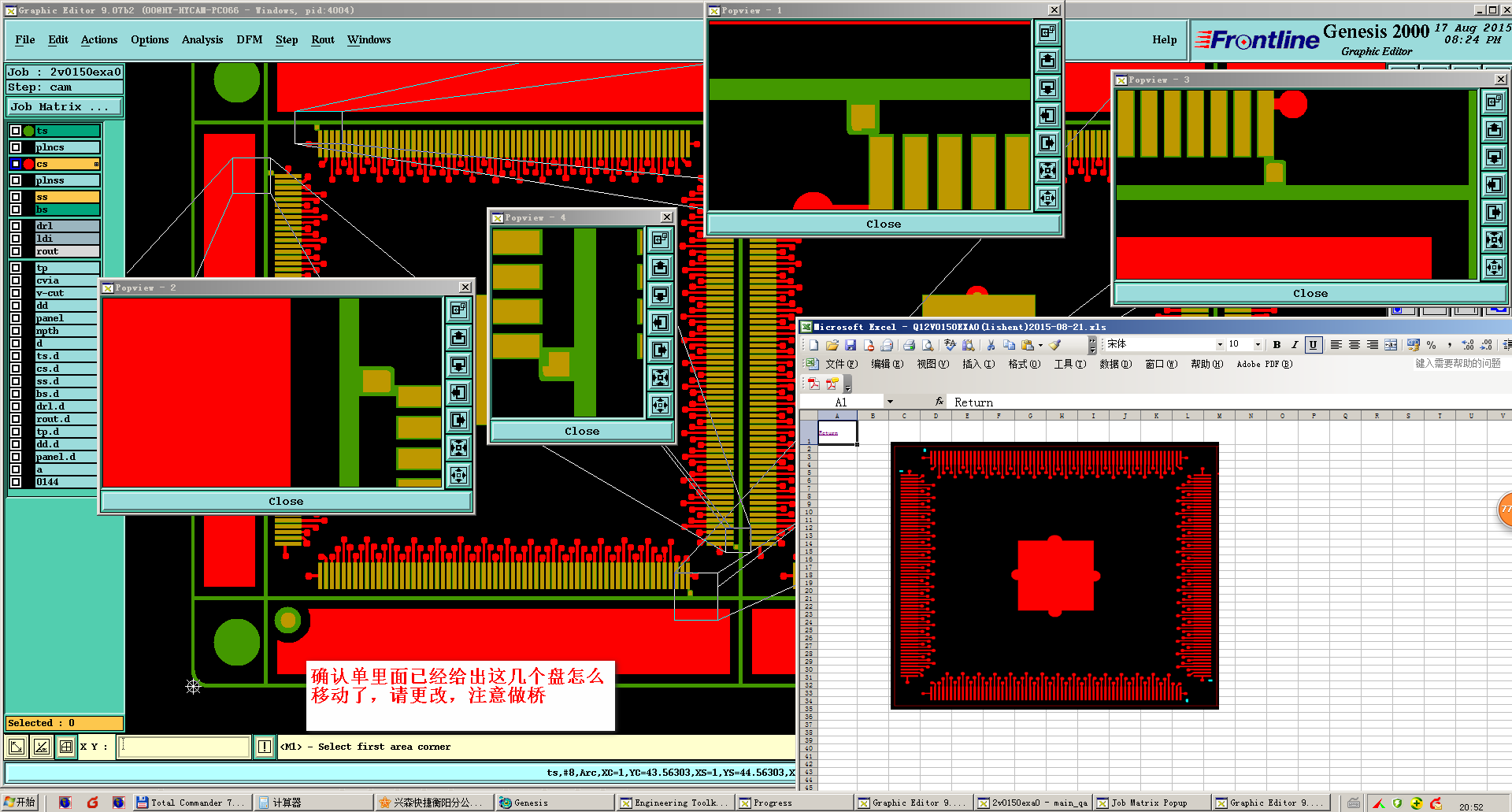Click green color swatch of ts layer
The image size is (1512, 812).
coord(29,131)
